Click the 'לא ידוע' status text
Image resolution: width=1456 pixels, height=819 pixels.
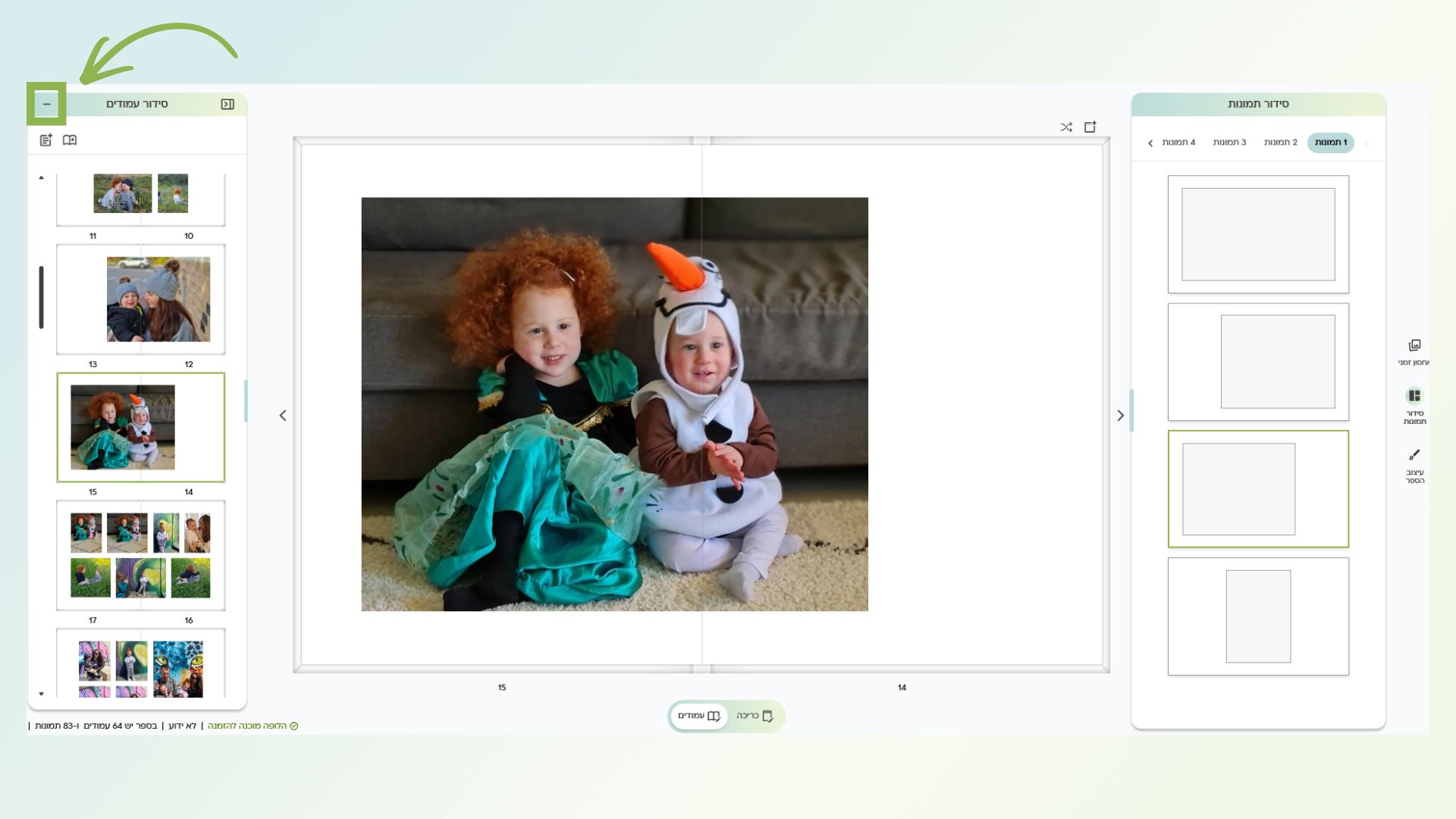tap(182, 726)
